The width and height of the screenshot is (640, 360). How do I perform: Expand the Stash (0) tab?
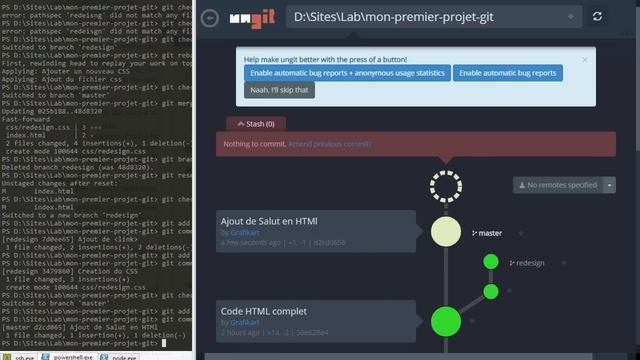click(256, 124)
